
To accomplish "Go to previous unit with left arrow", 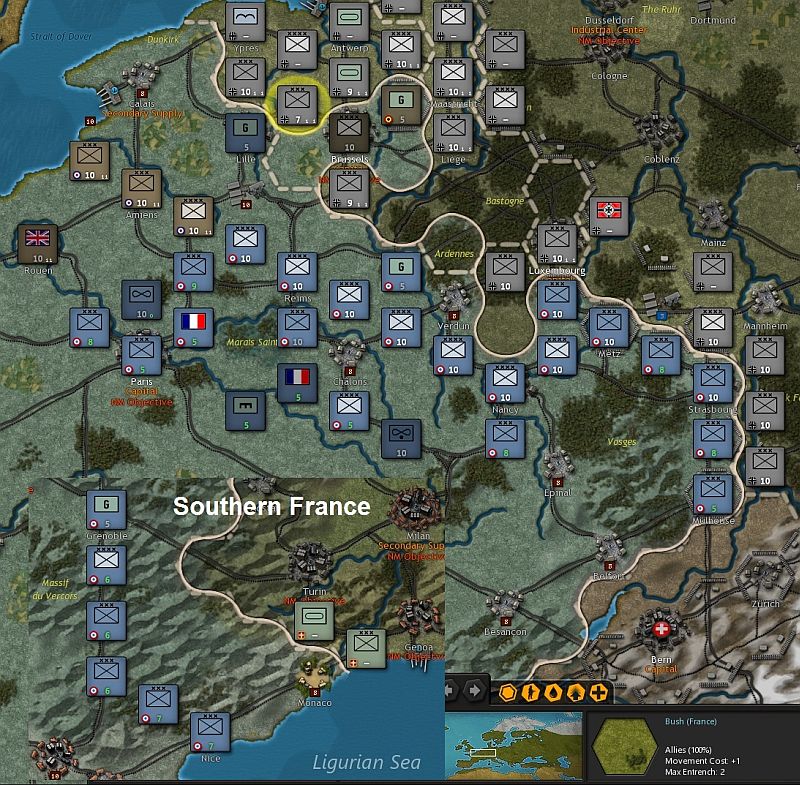I will coord(451,691).
